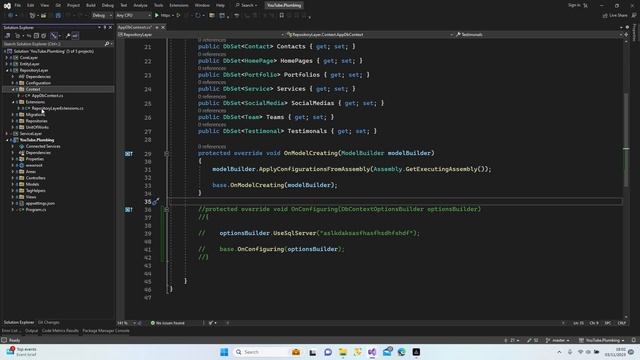Select the YouTube.Plumbing project node
This screenshot has height=360, width=640.
click(x=36, y=140)
